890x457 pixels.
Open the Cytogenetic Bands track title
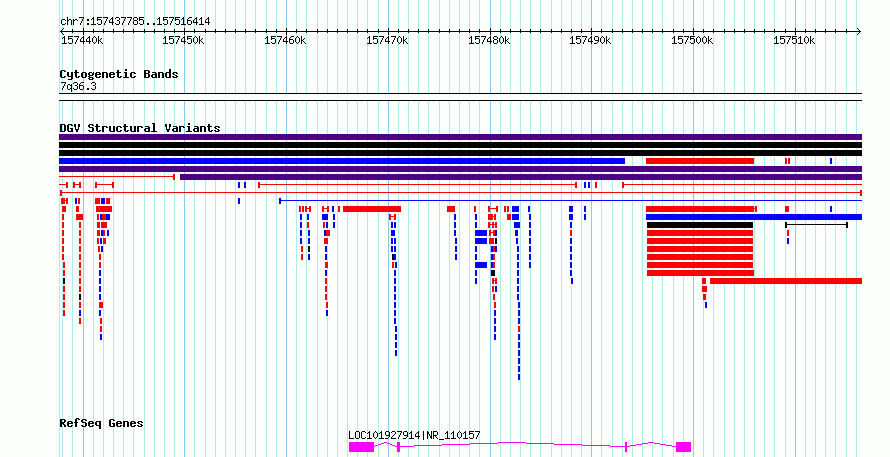119,74
